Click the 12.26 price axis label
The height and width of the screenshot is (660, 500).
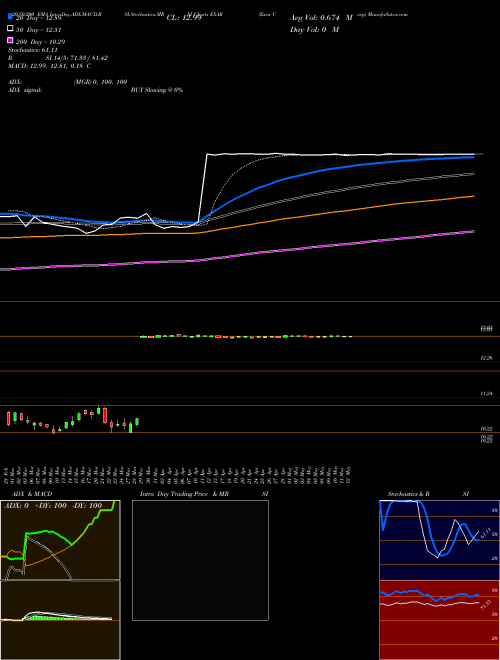click(487, 358)
